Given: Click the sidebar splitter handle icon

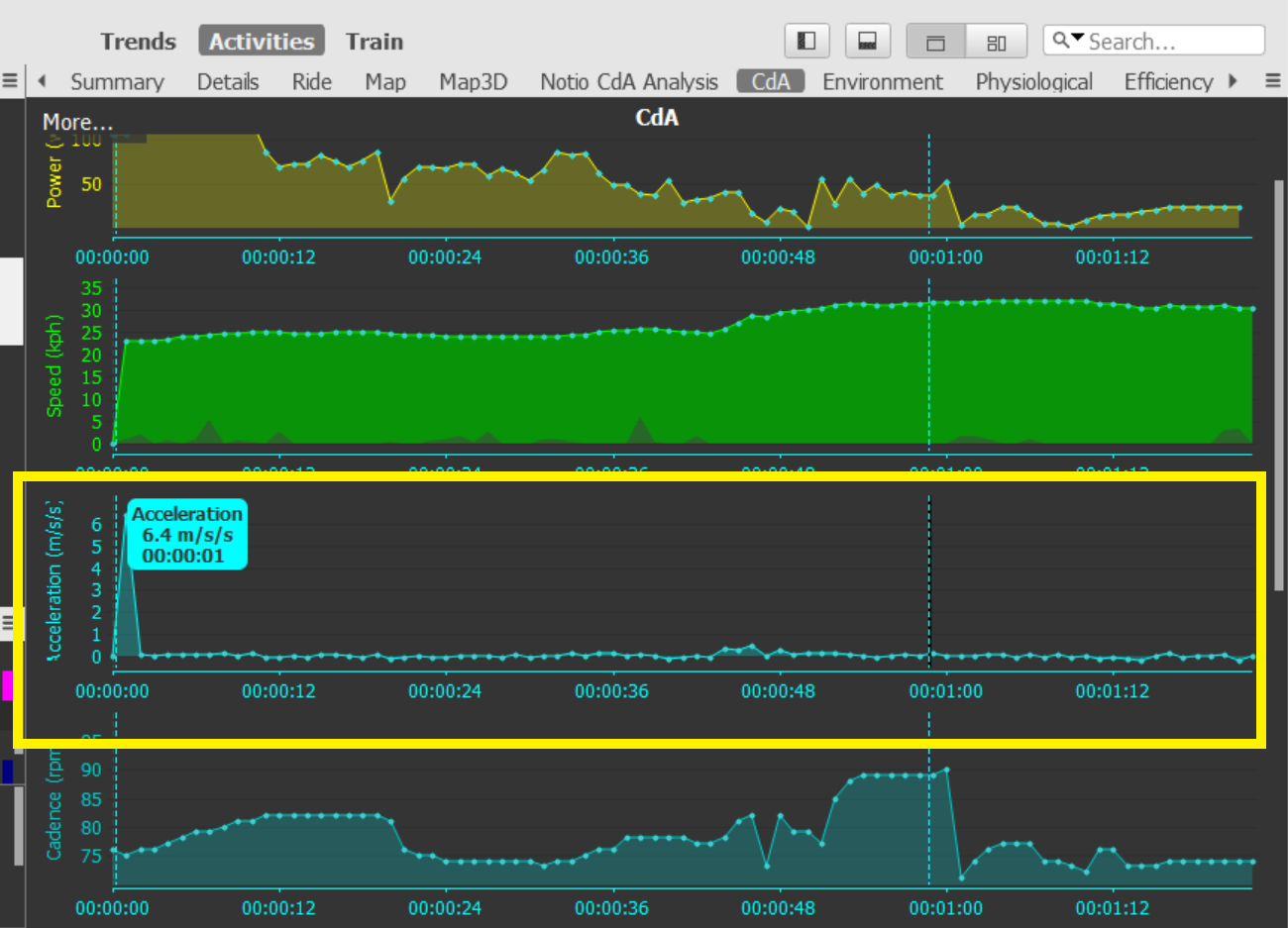Looking at the screenshot, I should click(7, 622).
